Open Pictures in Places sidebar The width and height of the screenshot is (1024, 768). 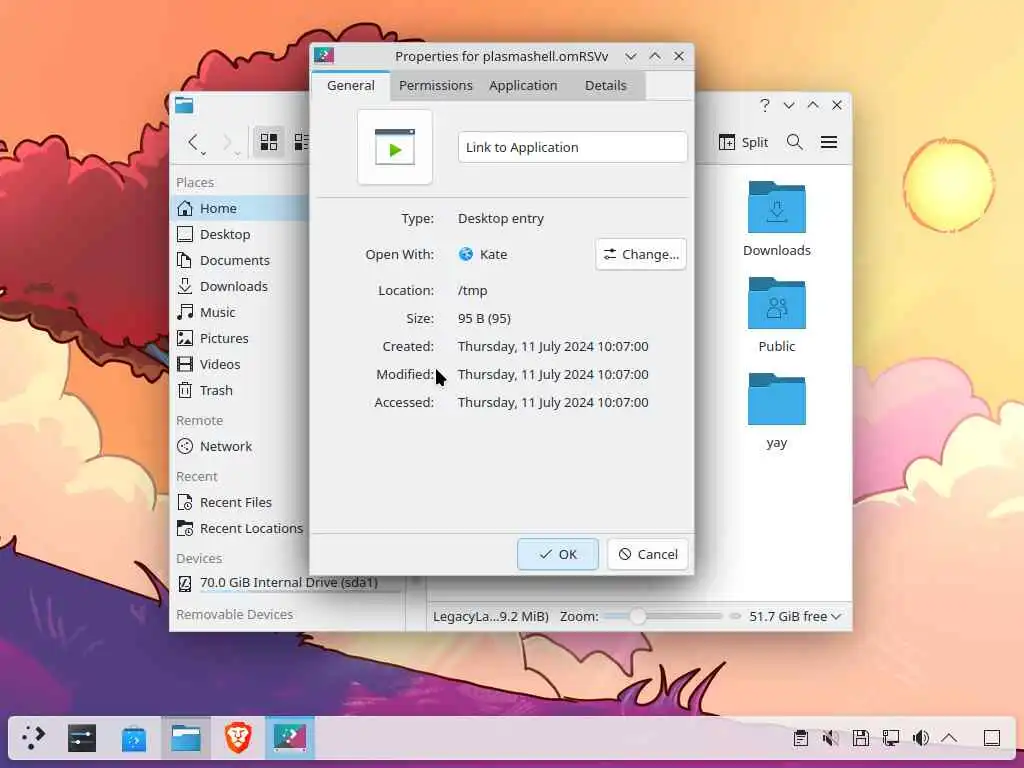239,338
